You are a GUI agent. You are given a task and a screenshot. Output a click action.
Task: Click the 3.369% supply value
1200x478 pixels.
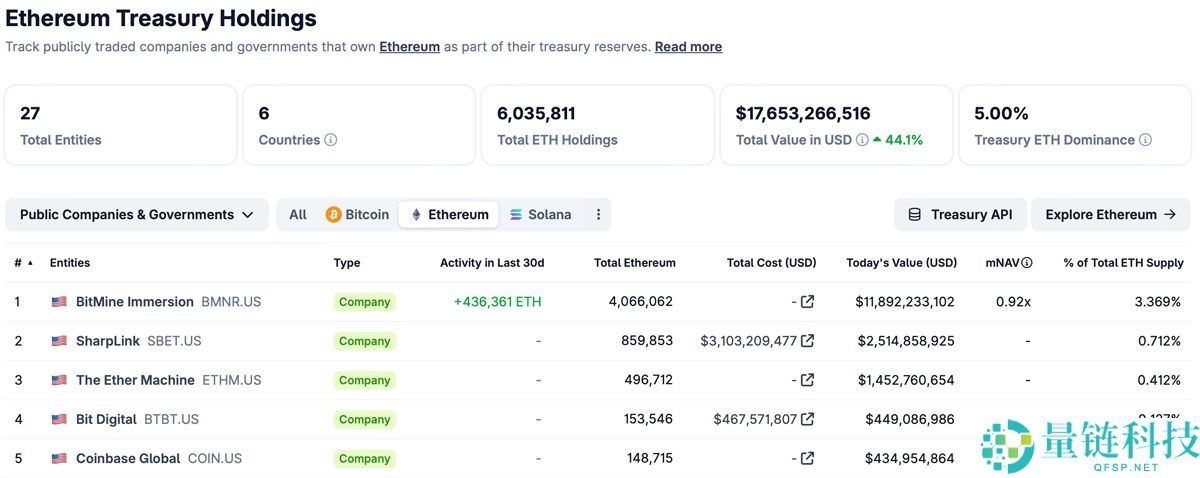(1158, 302)
